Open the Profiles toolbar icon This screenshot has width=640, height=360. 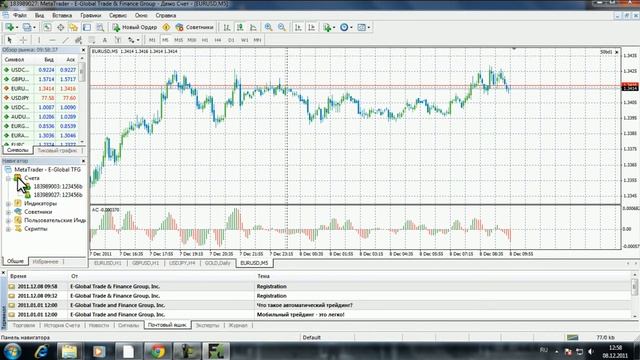pyautogui.click(x=27, y=27)
